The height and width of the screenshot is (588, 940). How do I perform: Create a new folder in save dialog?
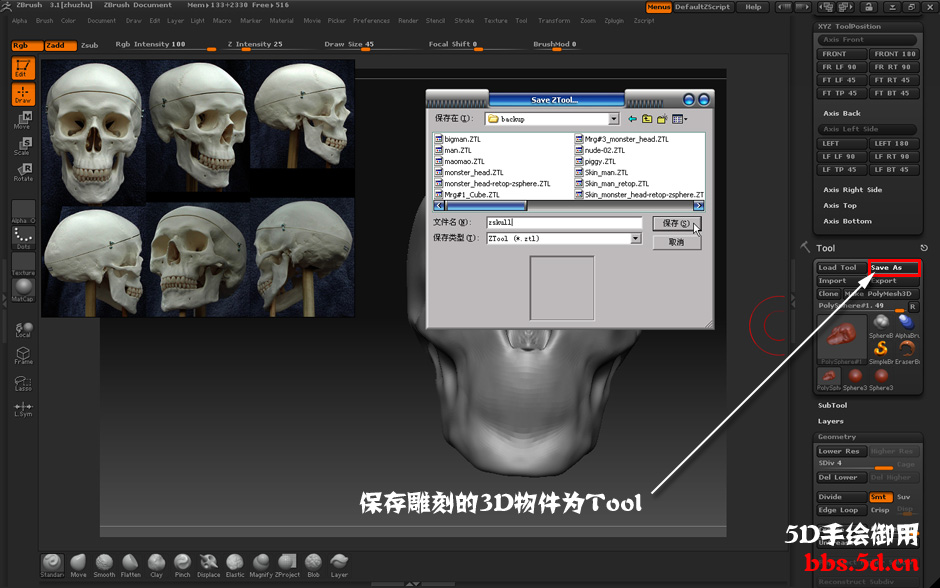pyautogui.click(x=662, y=119)
